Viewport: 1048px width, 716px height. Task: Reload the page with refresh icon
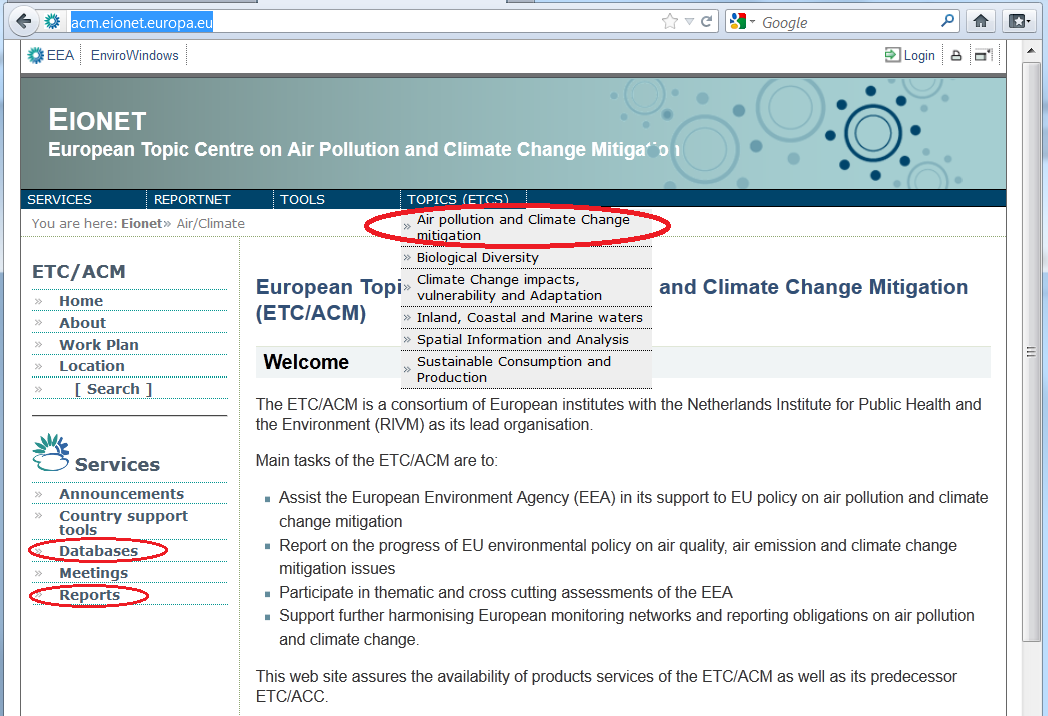(706, 21)
